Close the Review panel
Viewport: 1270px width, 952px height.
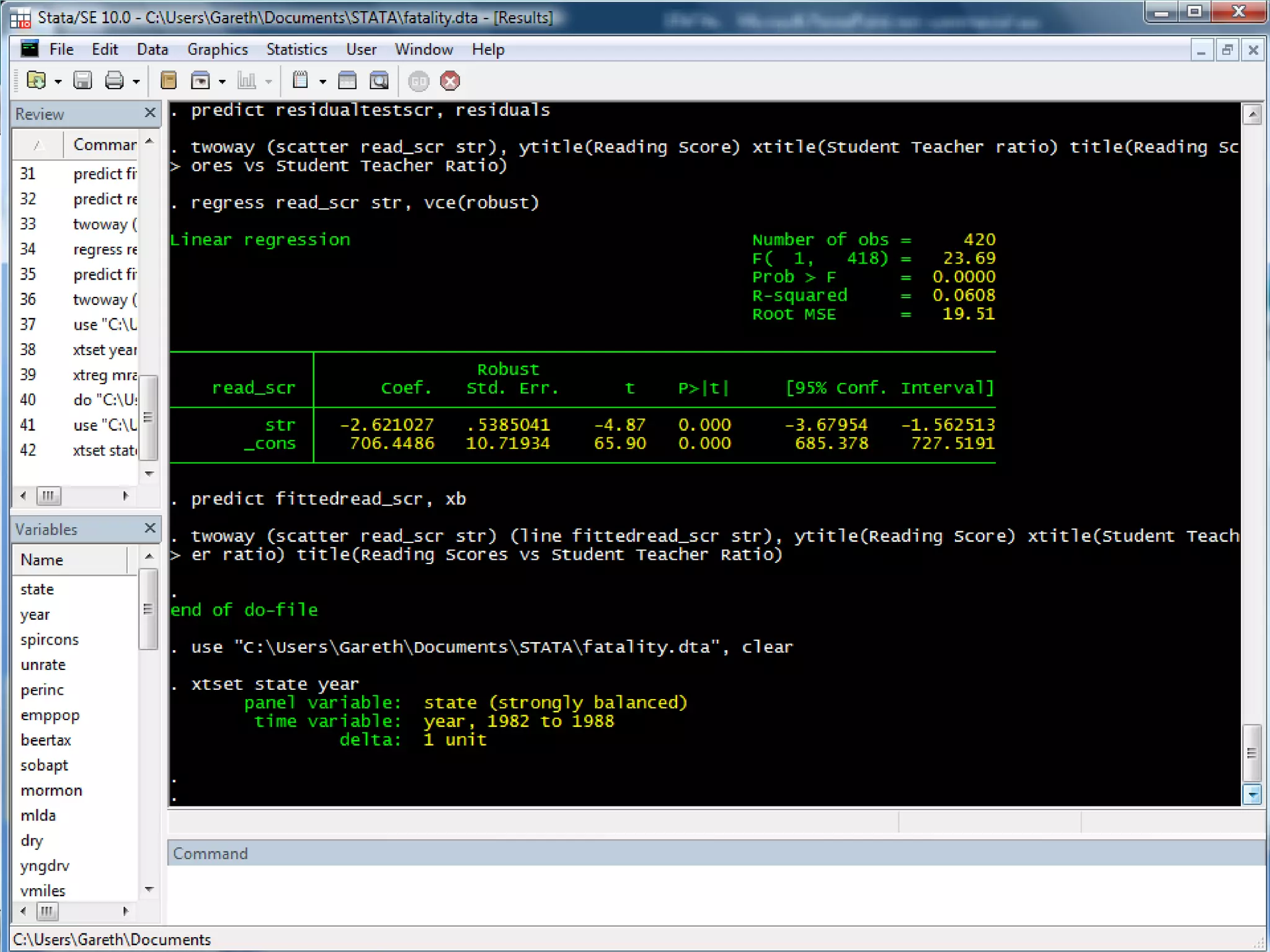149,113
